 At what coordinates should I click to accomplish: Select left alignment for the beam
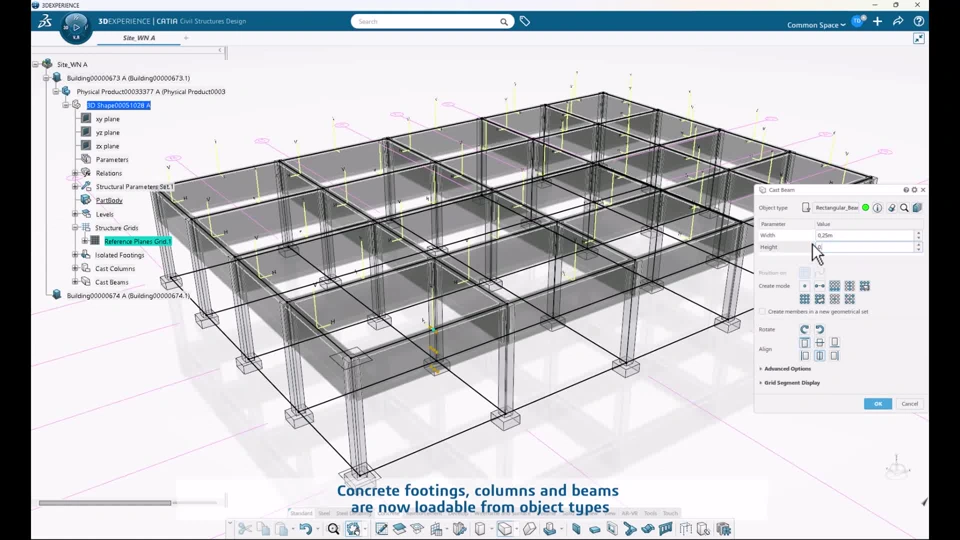coord(804,356)
